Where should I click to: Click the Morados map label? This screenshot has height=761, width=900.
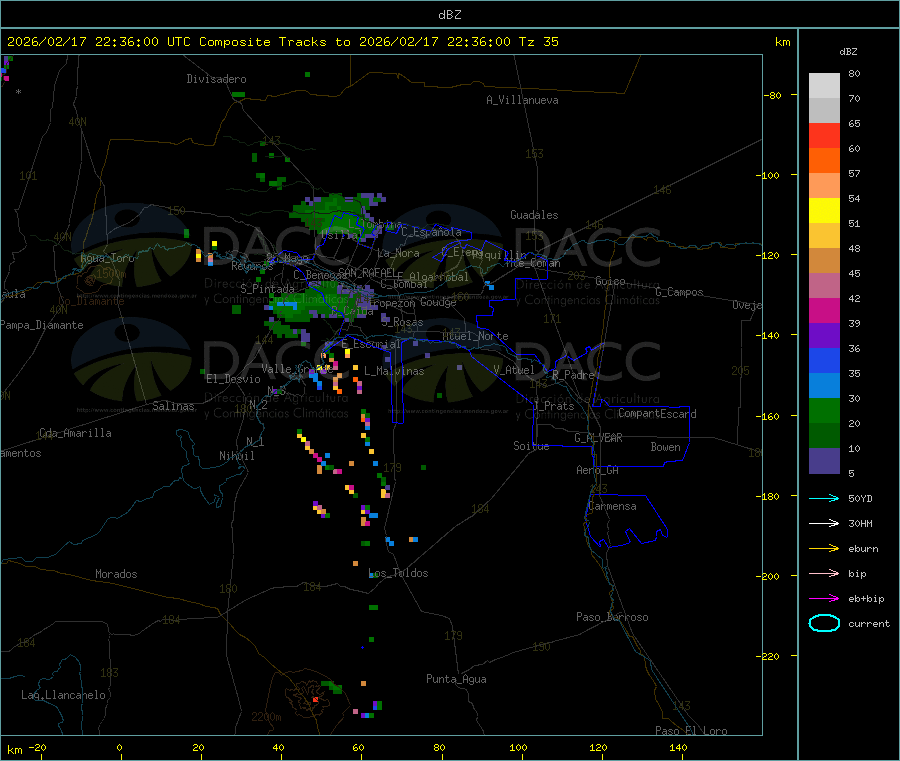[x=116, y=574]
